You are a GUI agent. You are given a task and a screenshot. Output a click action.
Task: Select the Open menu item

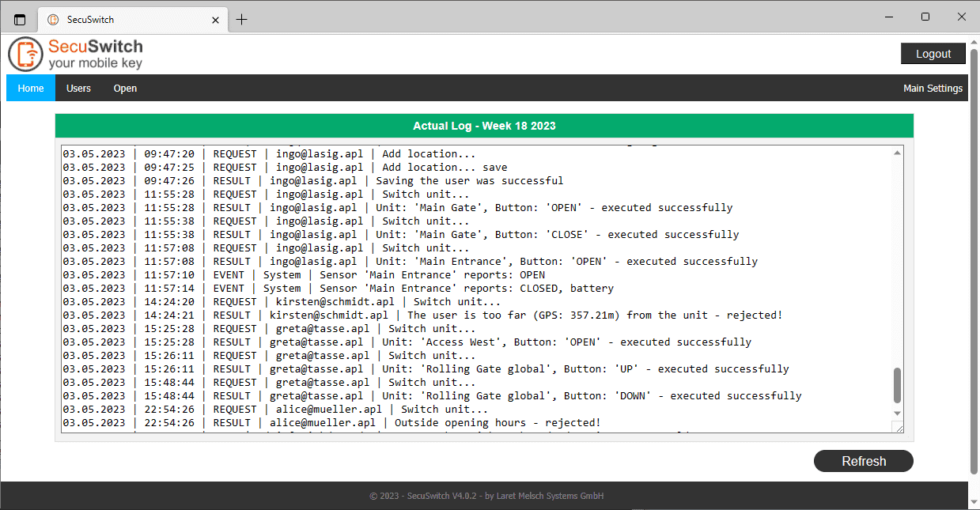tap(125, 88)
